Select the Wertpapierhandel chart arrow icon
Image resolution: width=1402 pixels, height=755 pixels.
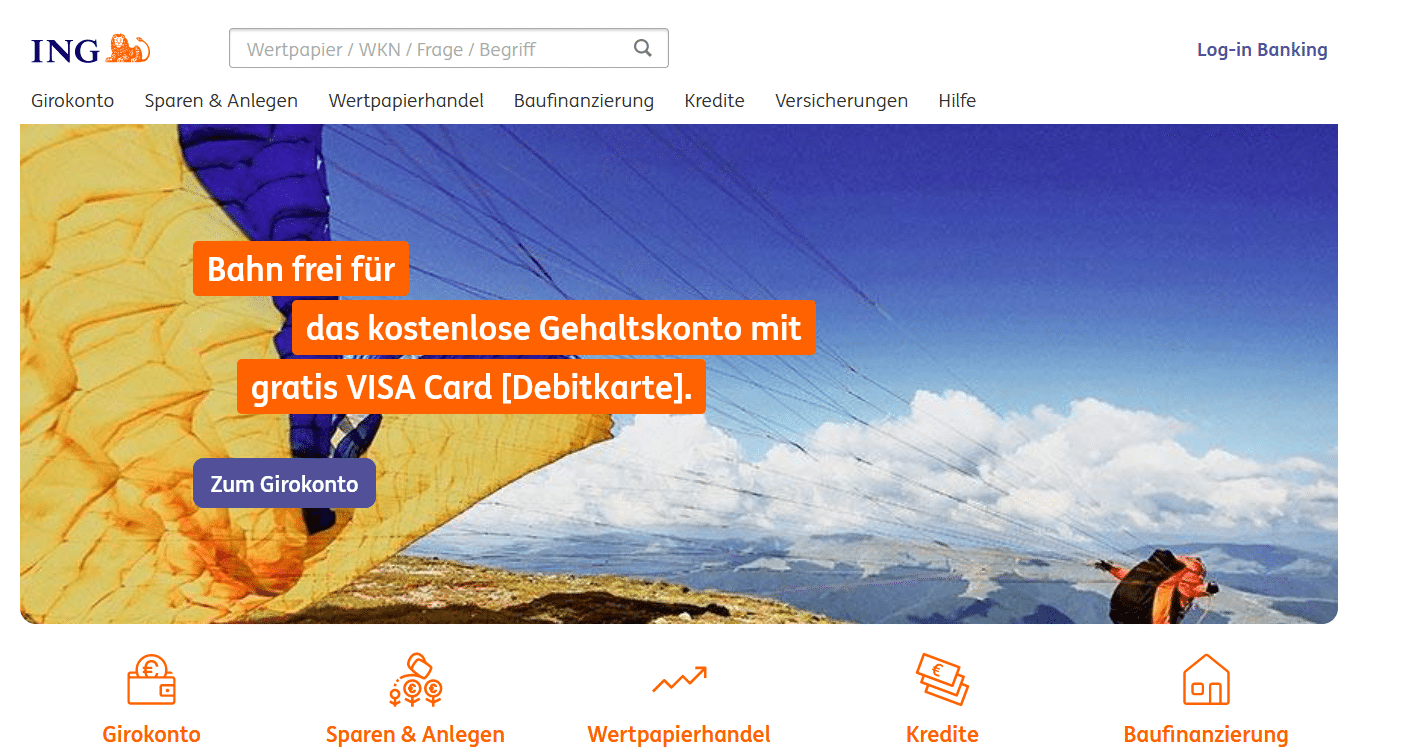click(x=679, y=680)
